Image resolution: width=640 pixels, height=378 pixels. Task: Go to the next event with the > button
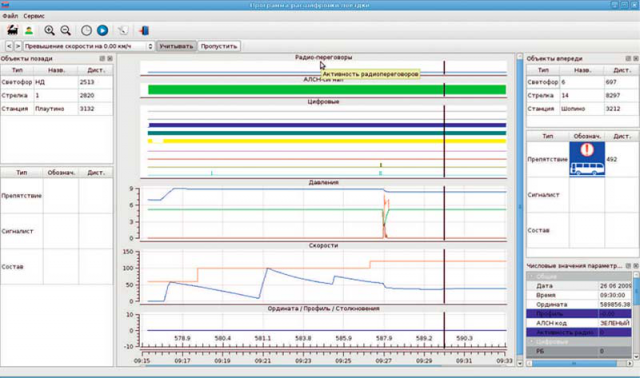pyautogui.click(x=18, y=46)
